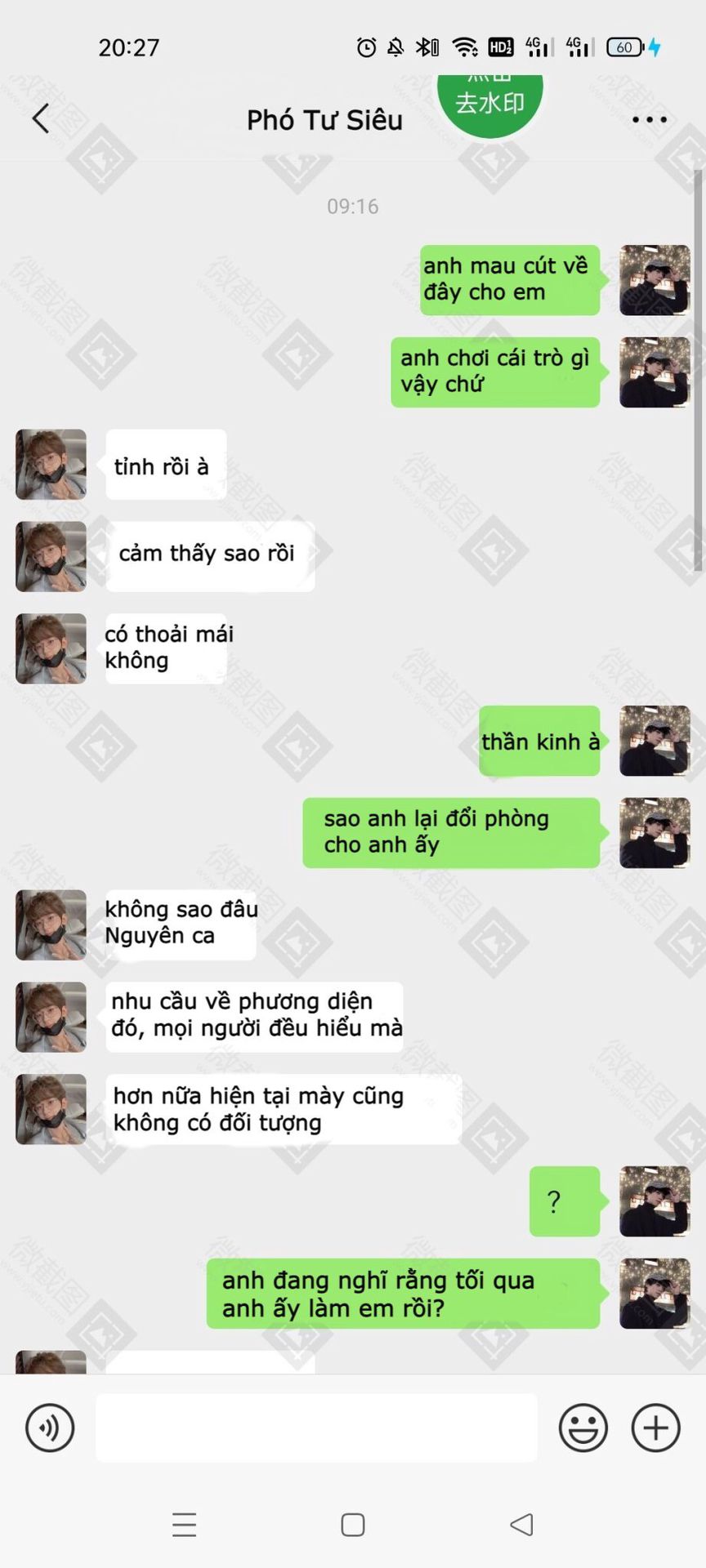This screenshot has height=1568, width=706.
Task: Select the 'sao anh lại đổi phòng' message bubble
Action: click(x=453, y=833)
